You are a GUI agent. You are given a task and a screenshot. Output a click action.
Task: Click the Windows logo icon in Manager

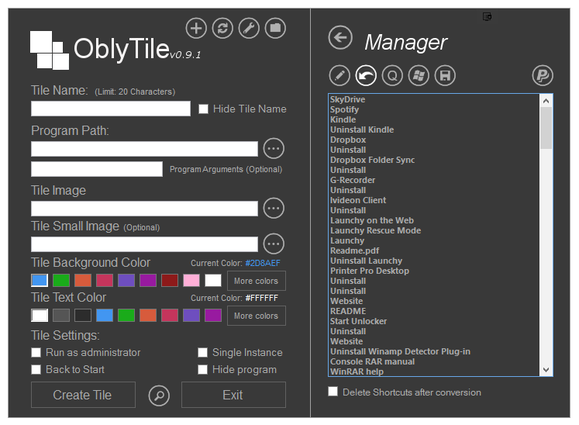tap(419, 76)
